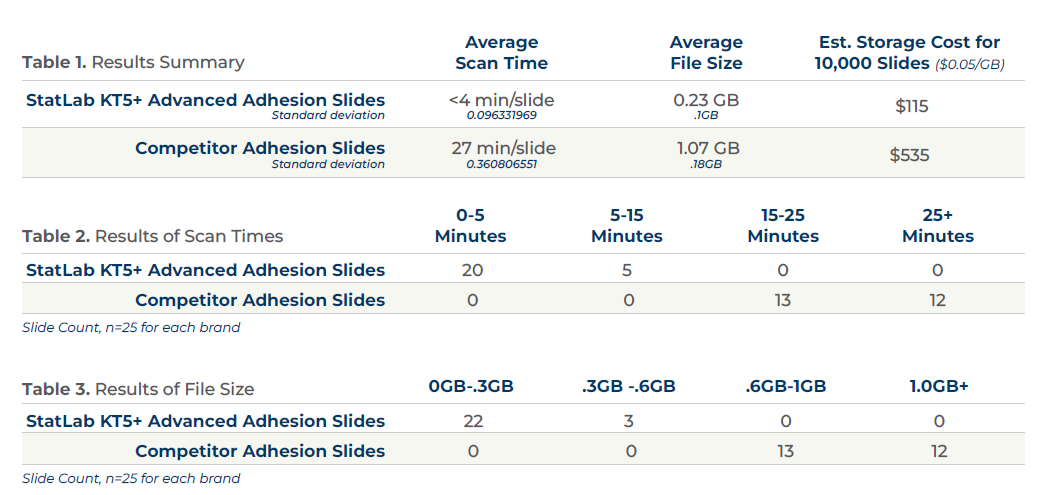Viewport: 1045px width, 495px height.
Task: Click the 1.07 GB file size cell
Action: pyautogui.click(x=706, y=148)
